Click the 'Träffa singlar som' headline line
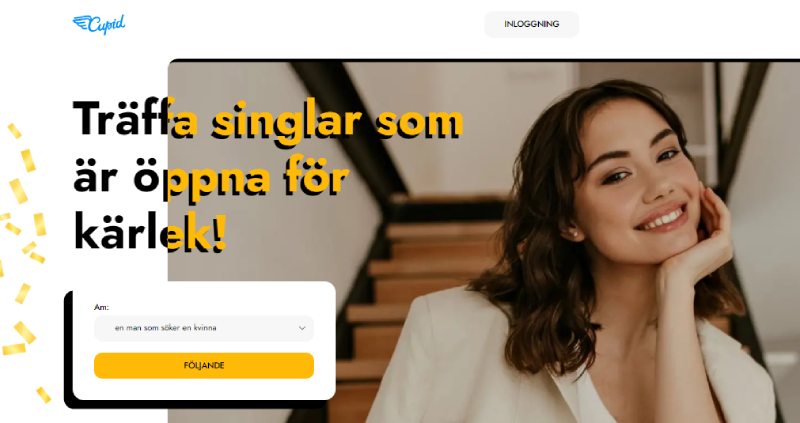Screen dimensions: 800x423 [268, 120]
